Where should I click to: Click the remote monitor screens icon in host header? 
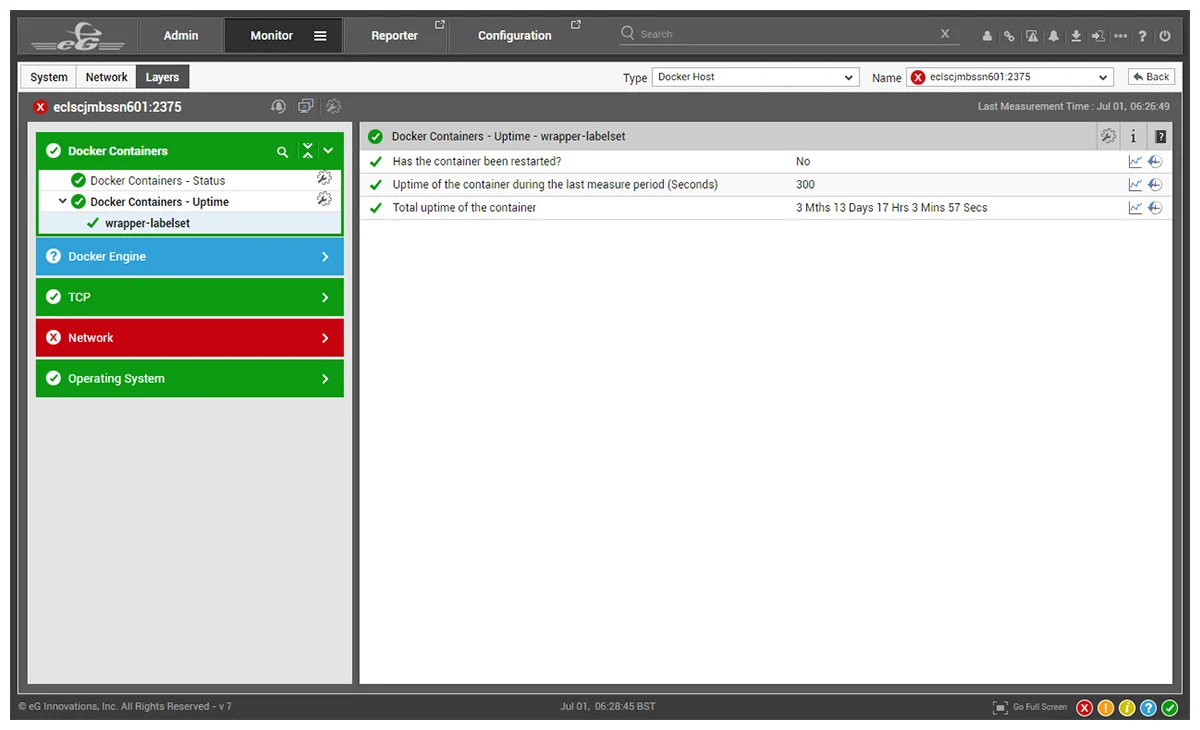pyautogui.click(x=306, y=106)
